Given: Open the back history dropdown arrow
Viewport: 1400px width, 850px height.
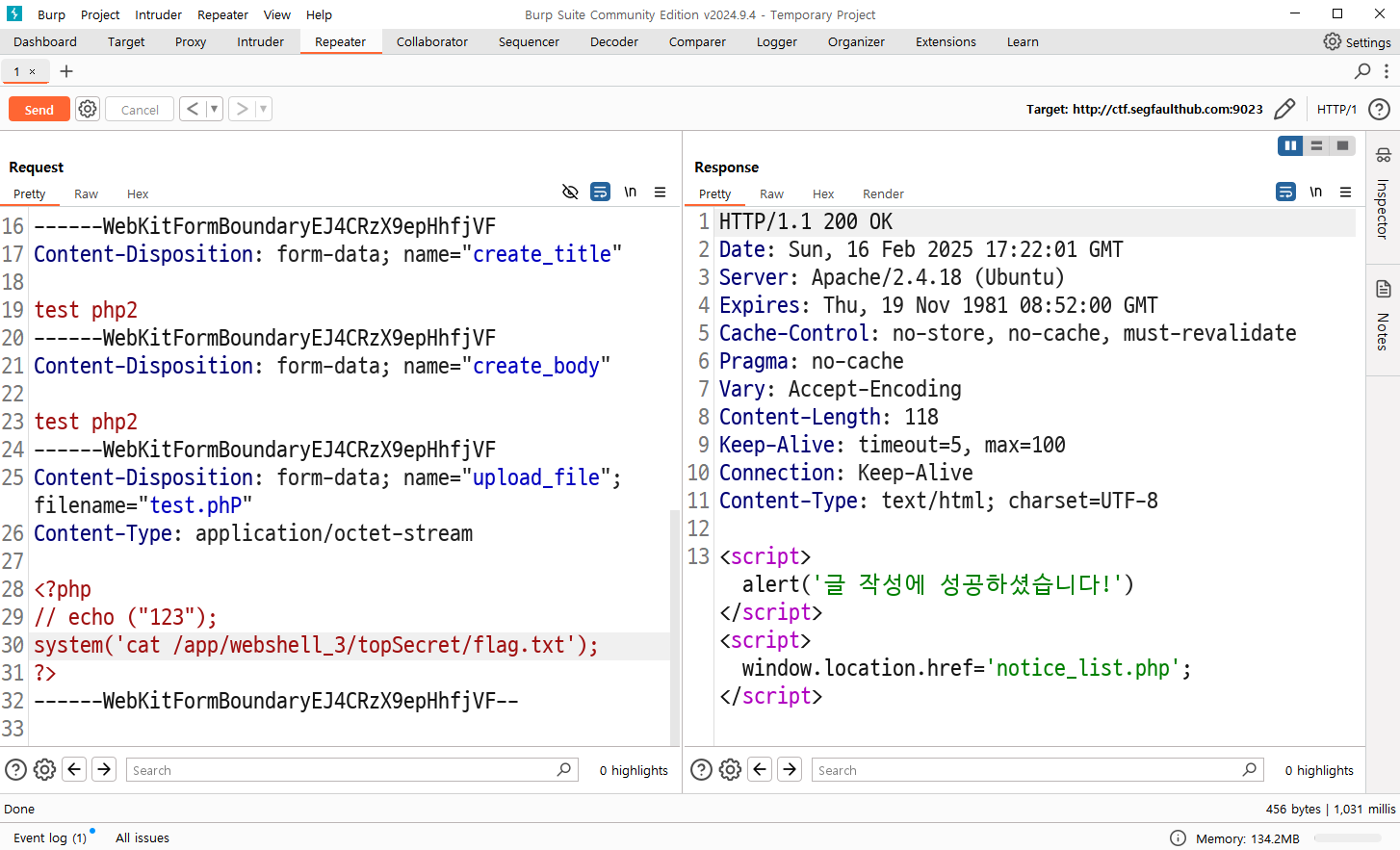Looking at the screenshot, I should point(214,109).
